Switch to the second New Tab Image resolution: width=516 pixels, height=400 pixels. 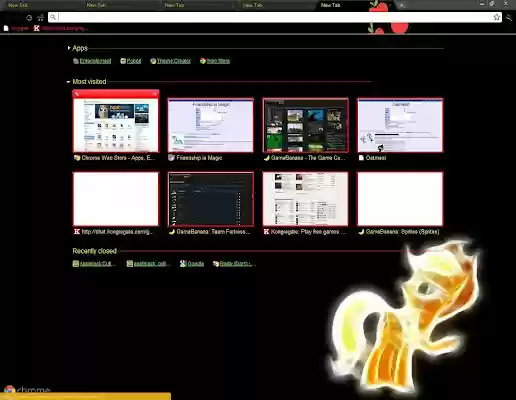[x=96, y=5]
